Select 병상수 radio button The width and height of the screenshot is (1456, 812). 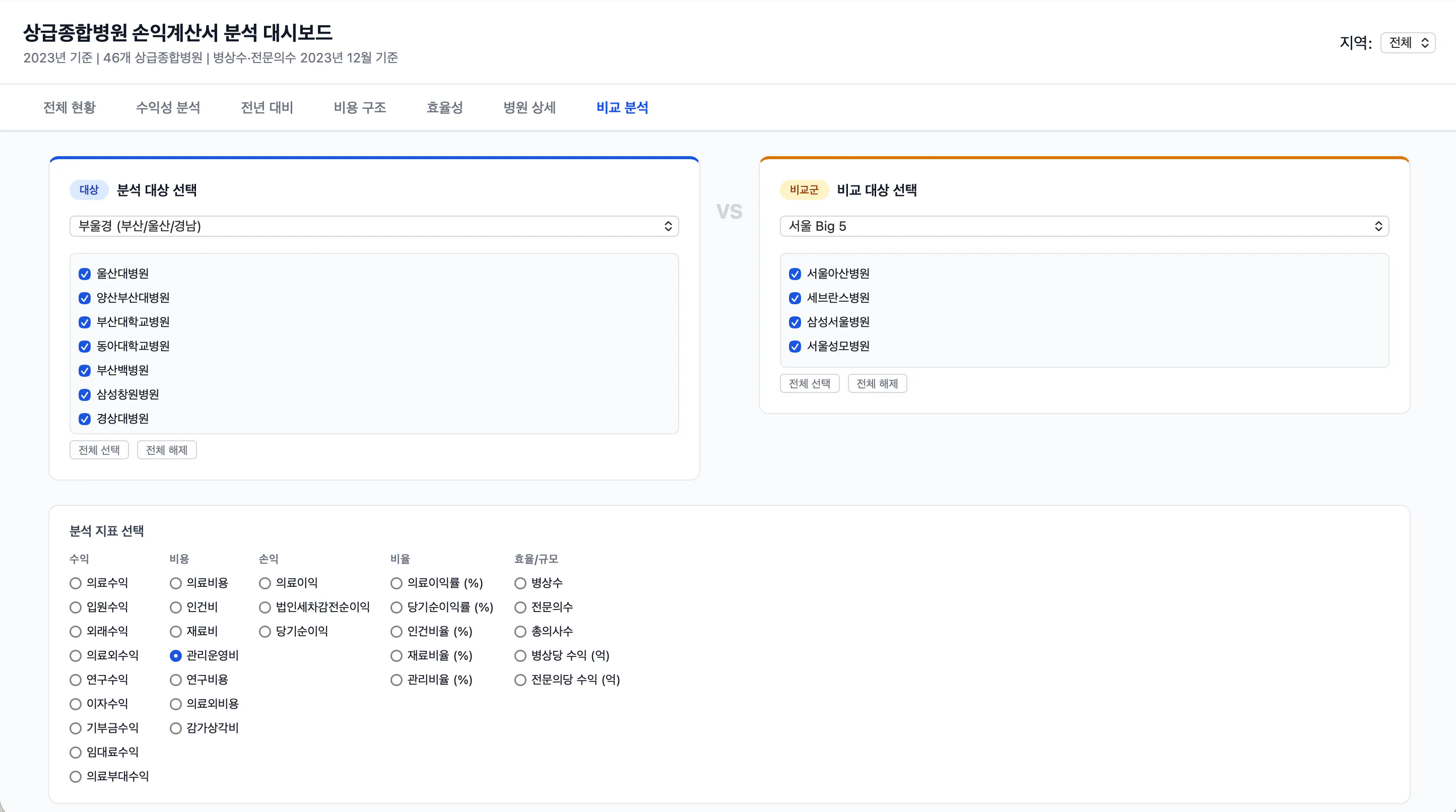[x=520, y=583]
